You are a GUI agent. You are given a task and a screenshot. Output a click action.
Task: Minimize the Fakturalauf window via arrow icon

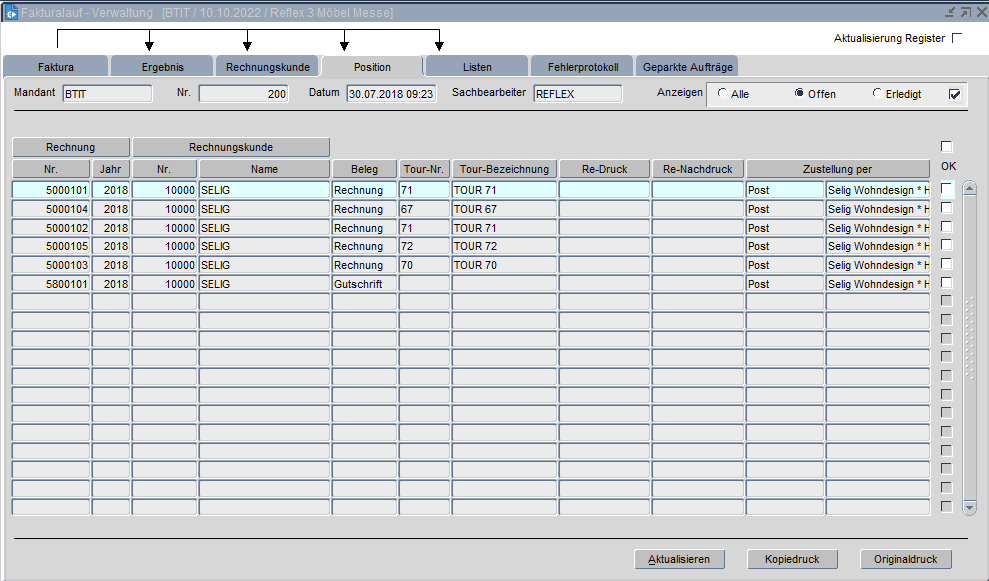point(950,12)
